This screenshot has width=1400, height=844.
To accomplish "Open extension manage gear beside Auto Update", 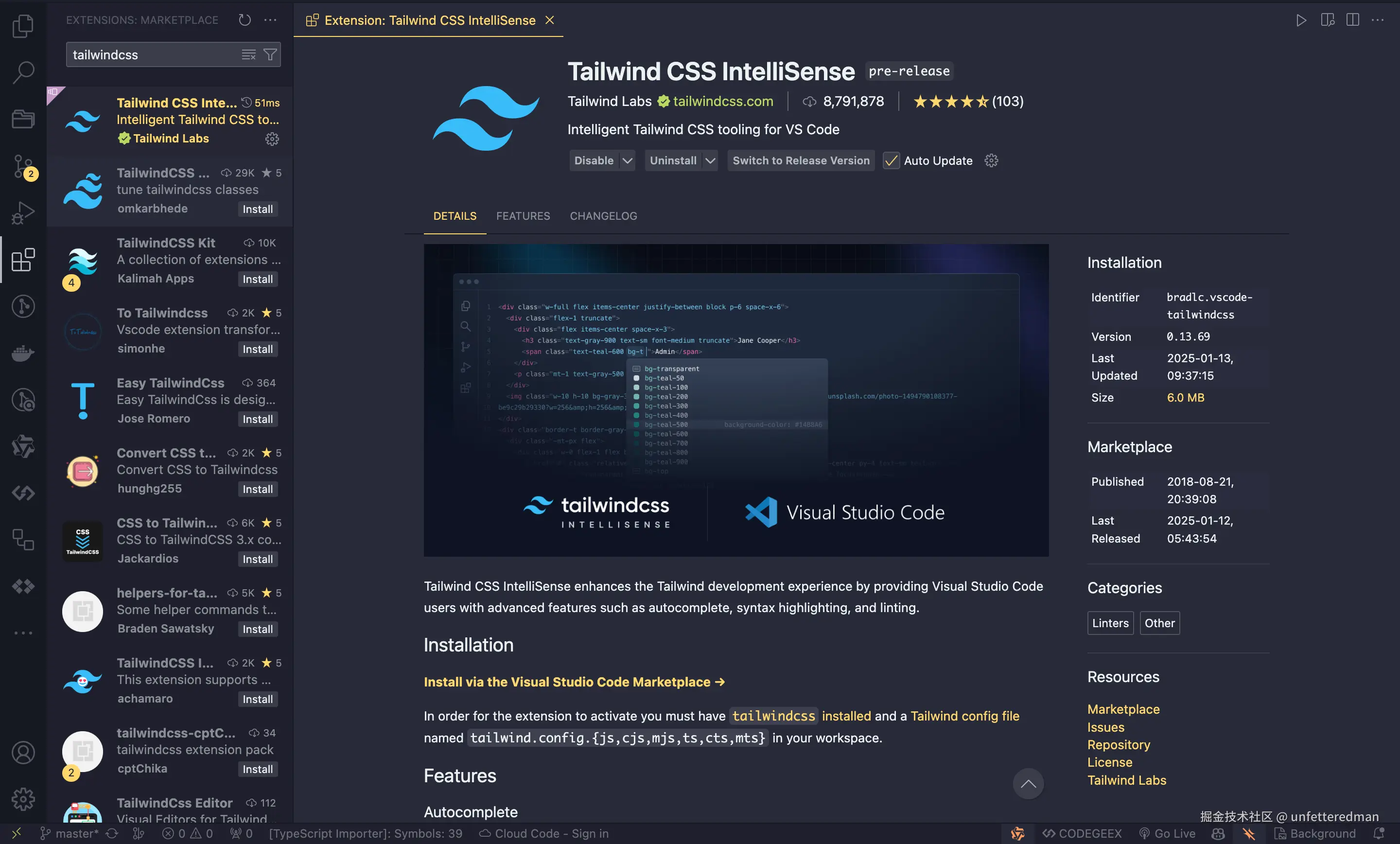I will (992, 161).
